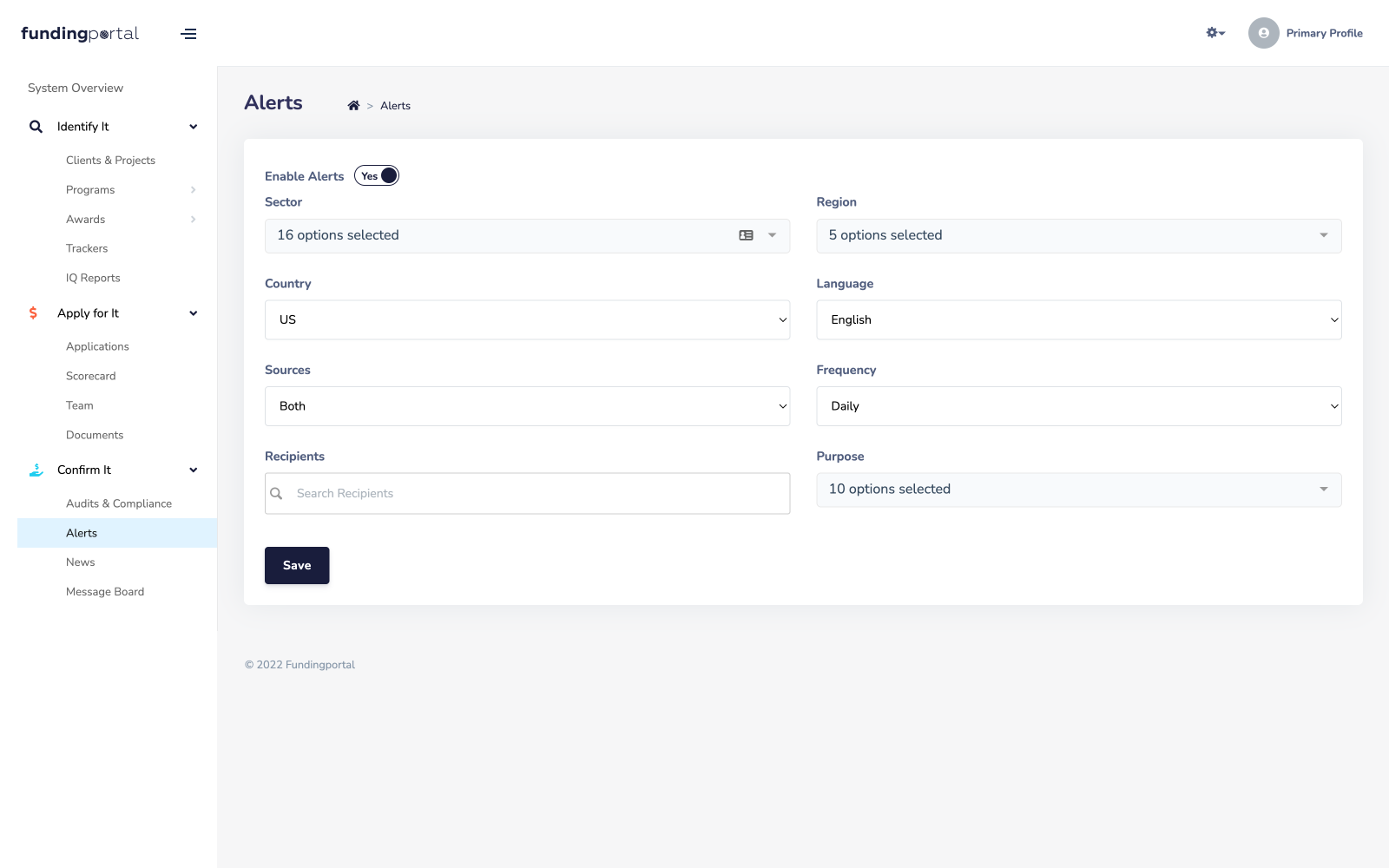Image resolution: width=1389 pixels, height=868 pixels.
Task: Click the icon beside Confirm It
Action: (x=35, y=470)
